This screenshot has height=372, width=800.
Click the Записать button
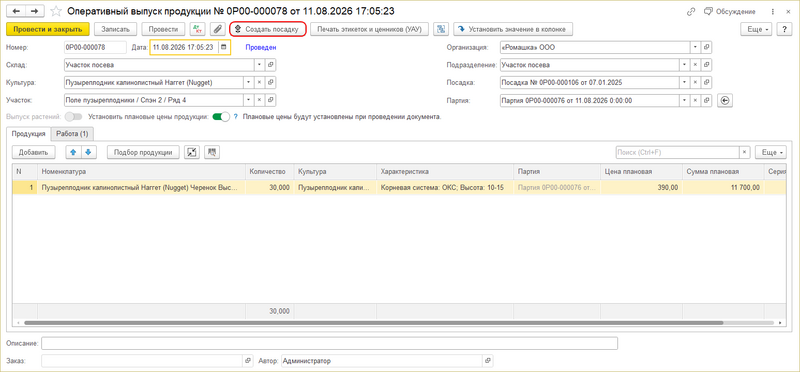click(x=116, y=30)
